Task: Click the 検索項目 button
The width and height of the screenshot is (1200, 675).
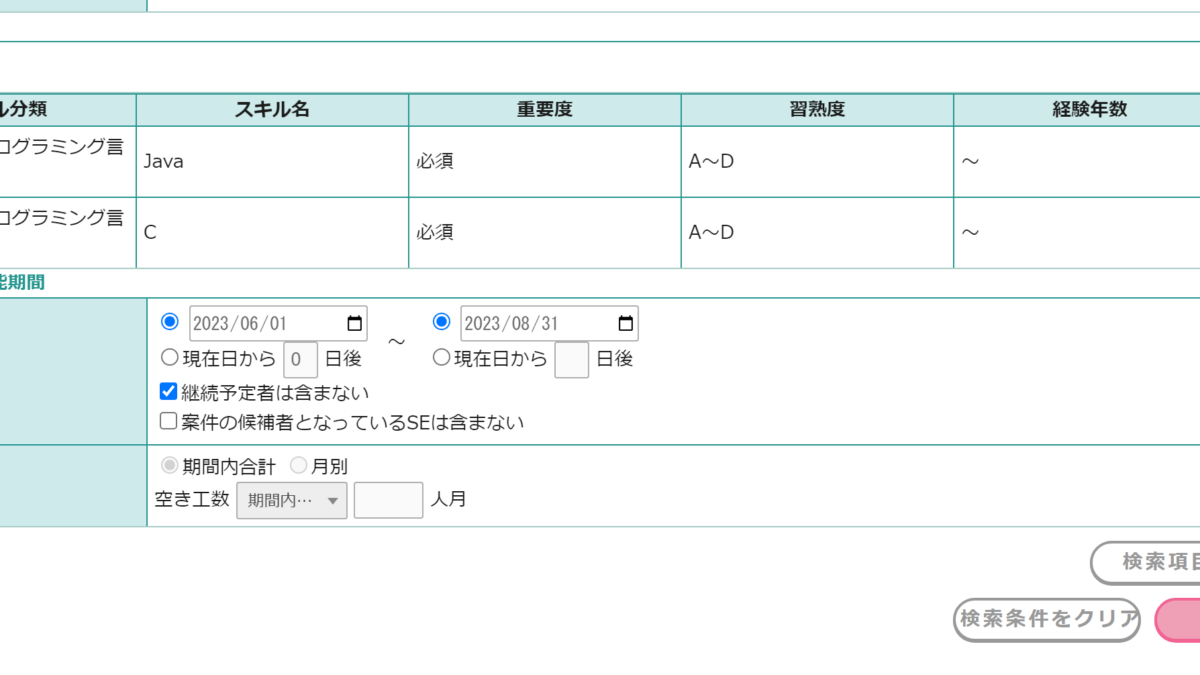Action: click(x=1150, y=563)
